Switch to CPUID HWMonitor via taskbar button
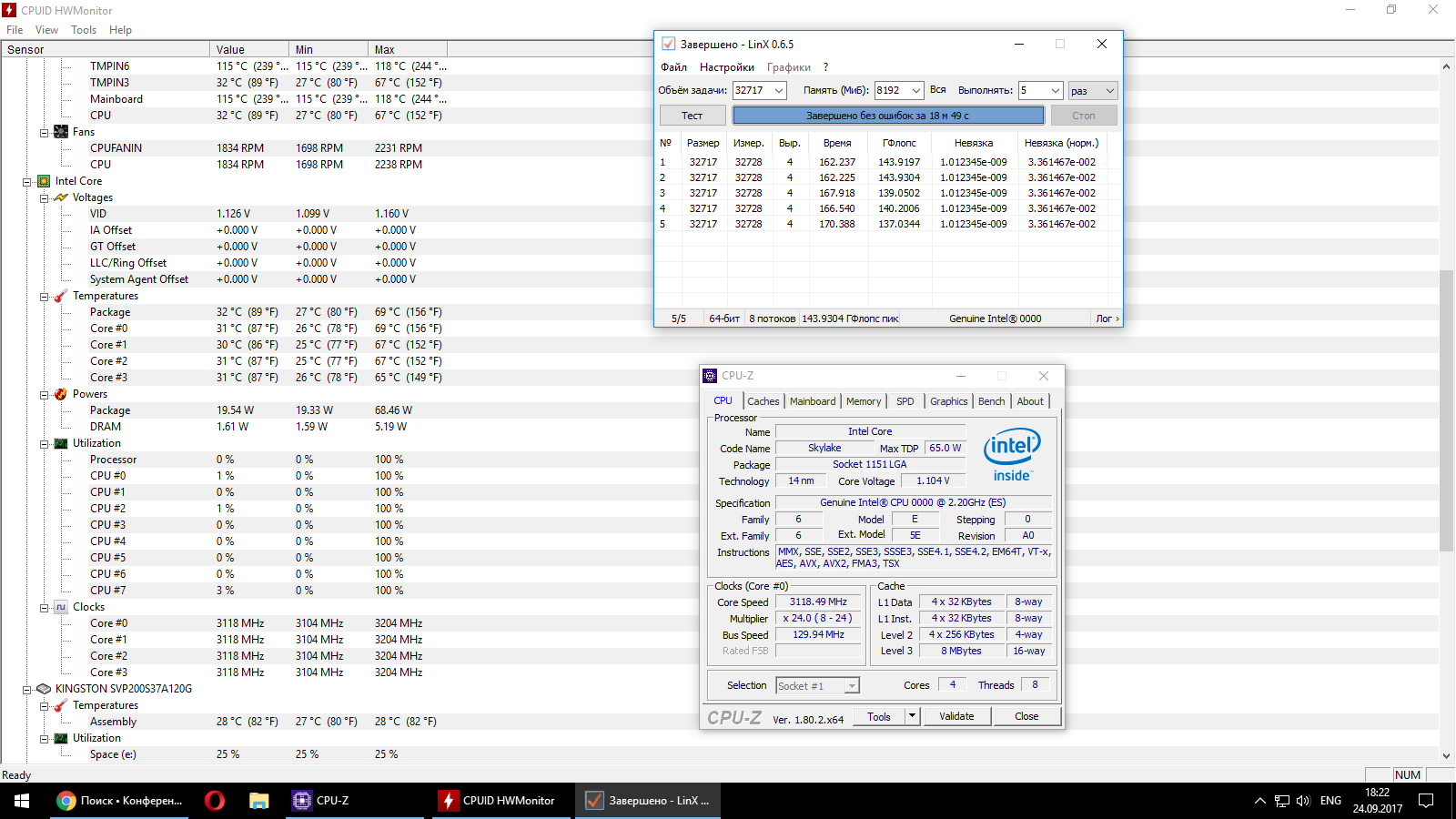 (x=502, y=801)
